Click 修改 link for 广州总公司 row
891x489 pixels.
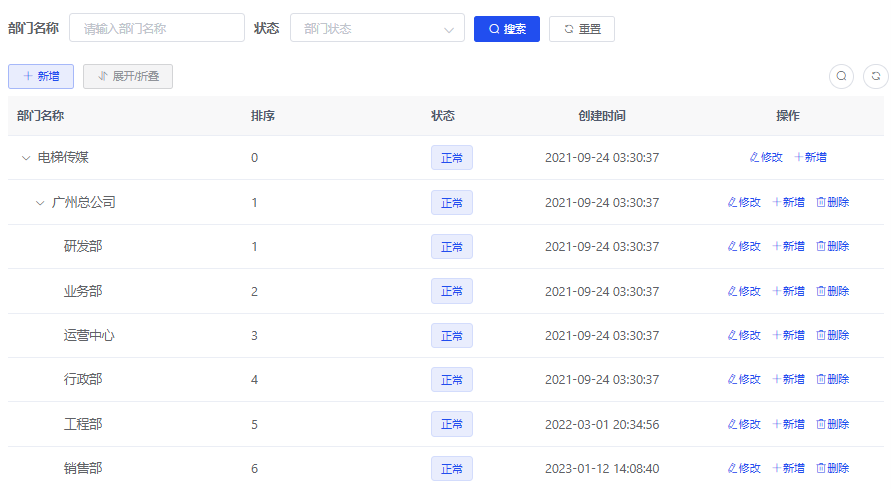click(744, 203)
